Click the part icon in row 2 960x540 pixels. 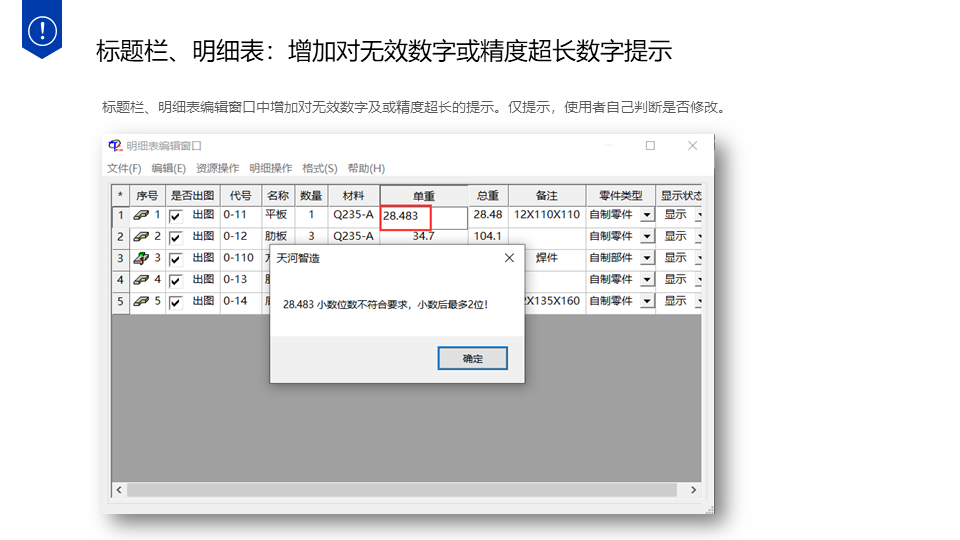[141, 236]
